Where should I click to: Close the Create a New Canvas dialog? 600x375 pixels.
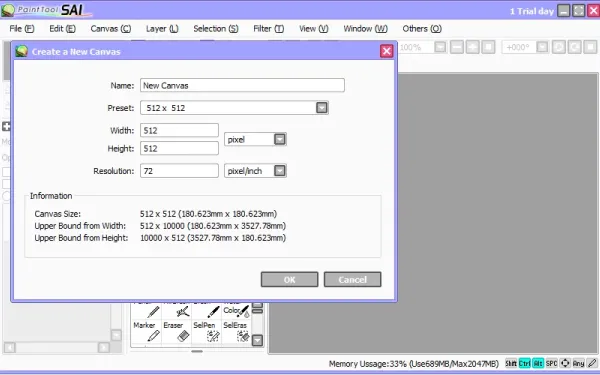click(x=386, y=51)
